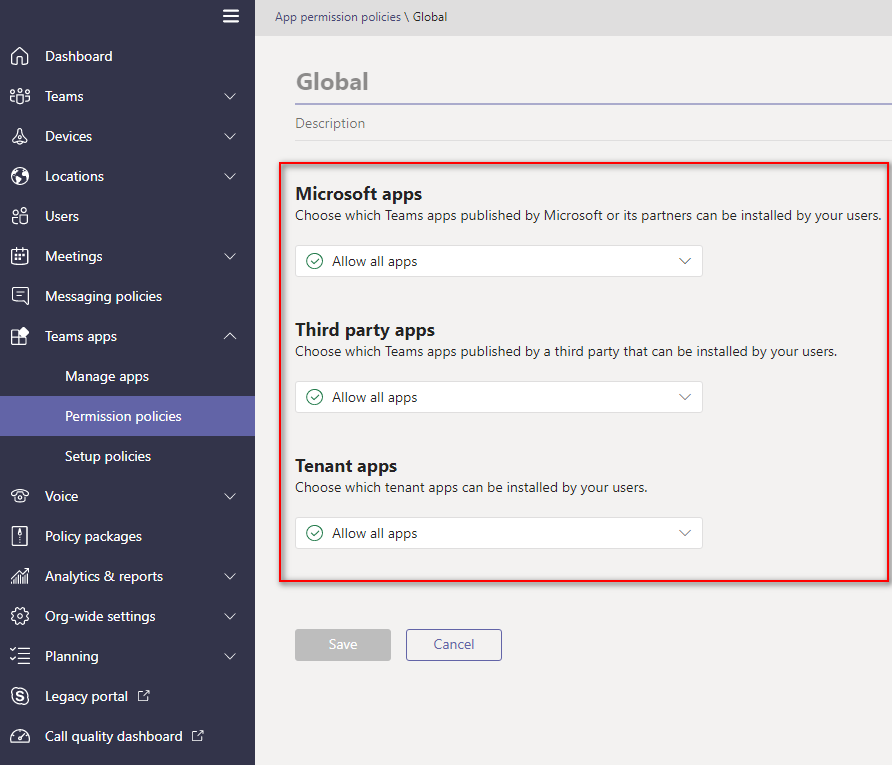This screenshot has height=765, width=892.
Task: Toggle the hamburger navigation menu
Action: [x=230, y=16]
